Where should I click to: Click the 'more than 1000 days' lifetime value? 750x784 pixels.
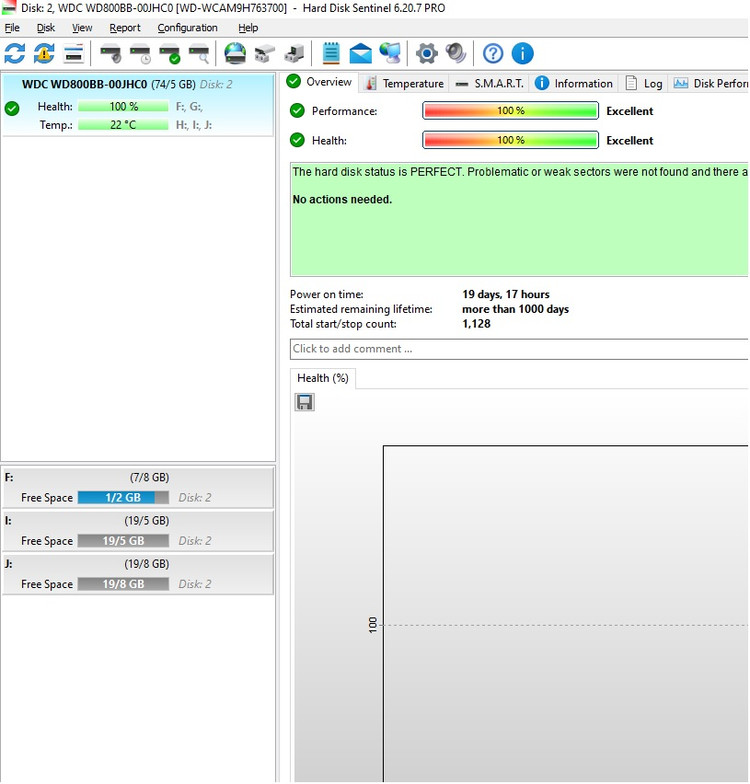(516, 309)
